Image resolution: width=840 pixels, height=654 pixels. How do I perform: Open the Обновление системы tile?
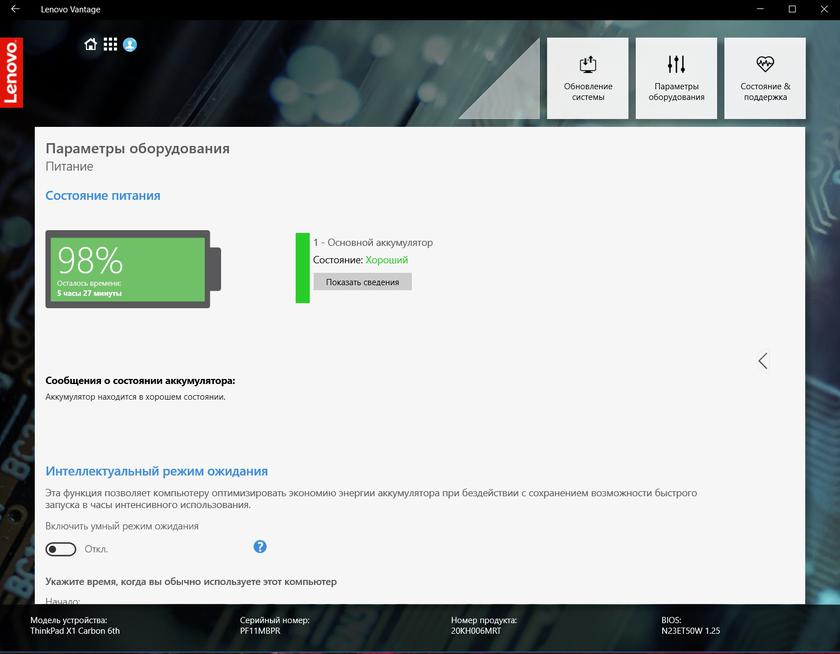point(588,78)
